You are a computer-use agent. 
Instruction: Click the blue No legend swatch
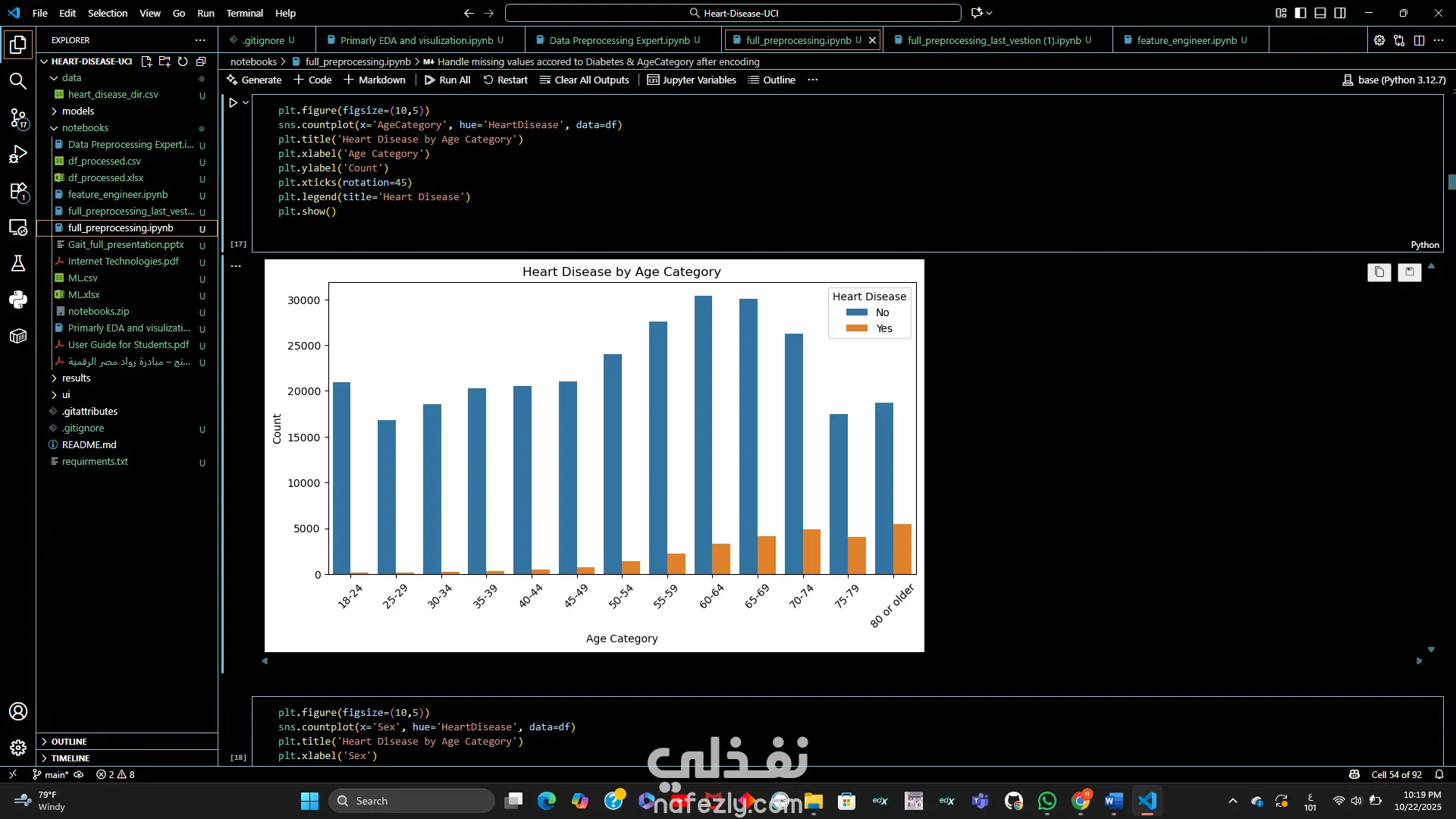coord(857,312)
